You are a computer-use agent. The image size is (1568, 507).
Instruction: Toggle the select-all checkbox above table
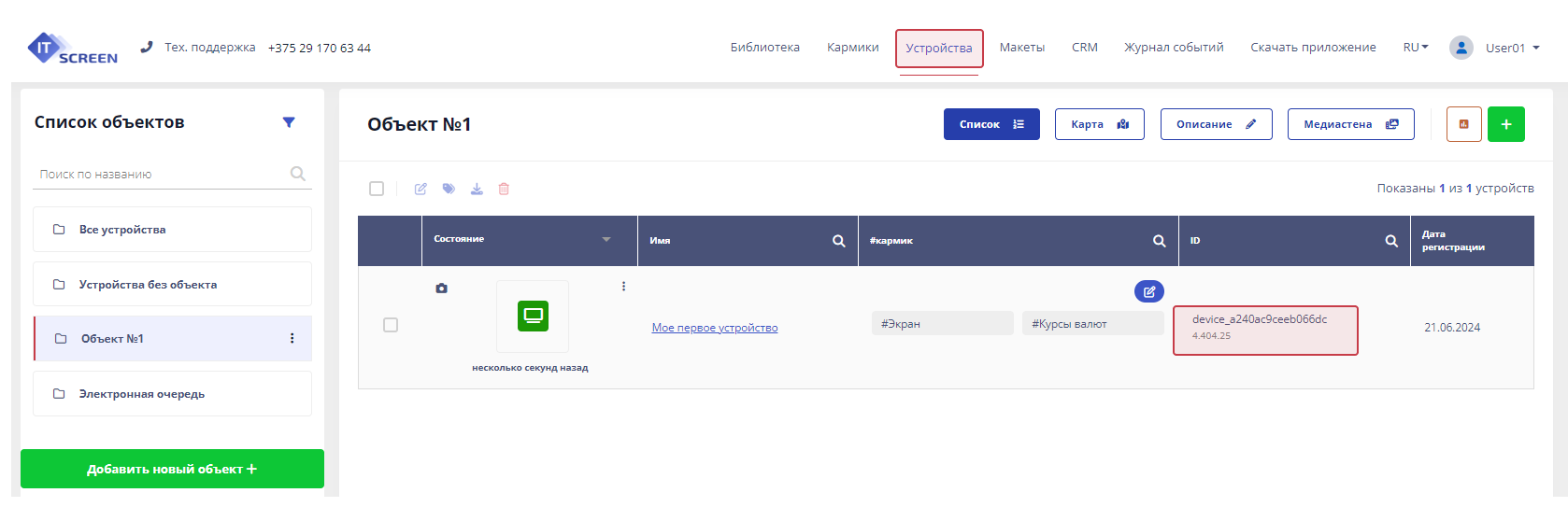[x=377, y=189]
